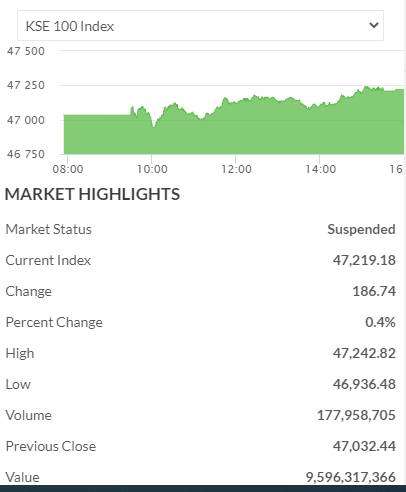
Task: Click the Volume value 177,958,705
Action: coord(356,415)
